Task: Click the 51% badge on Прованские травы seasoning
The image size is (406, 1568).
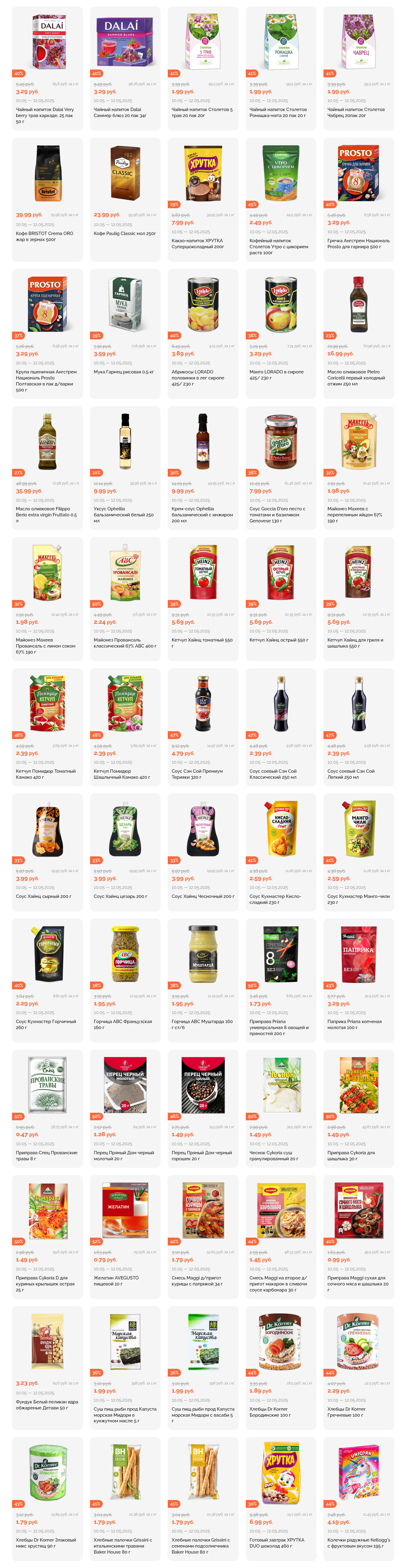Action: coord(18,1116)
